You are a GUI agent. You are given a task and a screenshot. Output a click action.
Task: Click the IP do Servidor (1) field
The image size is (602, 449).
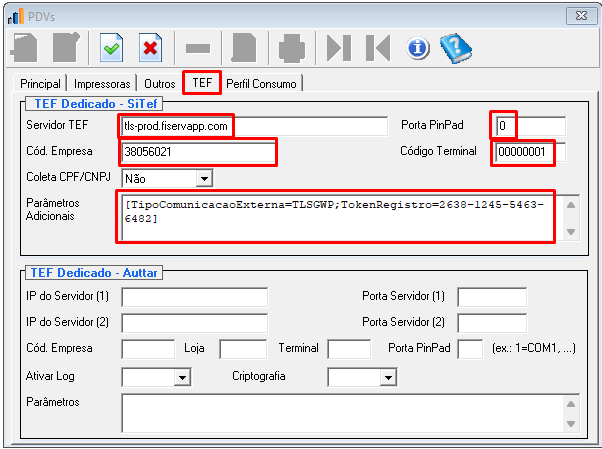195,297
